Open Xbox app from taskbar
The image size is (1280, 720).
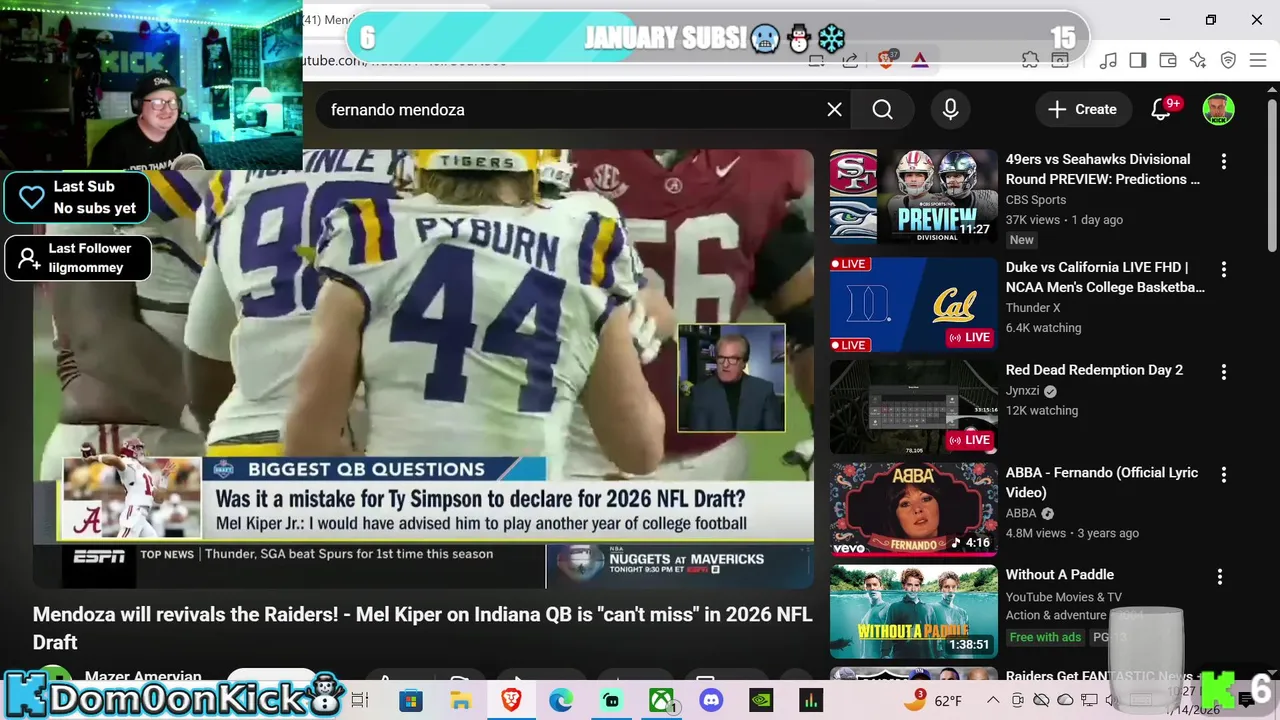tap(661, 701)
